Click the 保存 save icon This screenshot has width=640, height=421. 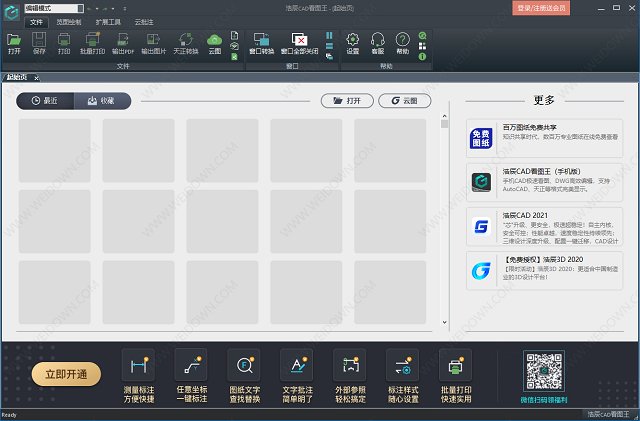(x=39, y=41)
